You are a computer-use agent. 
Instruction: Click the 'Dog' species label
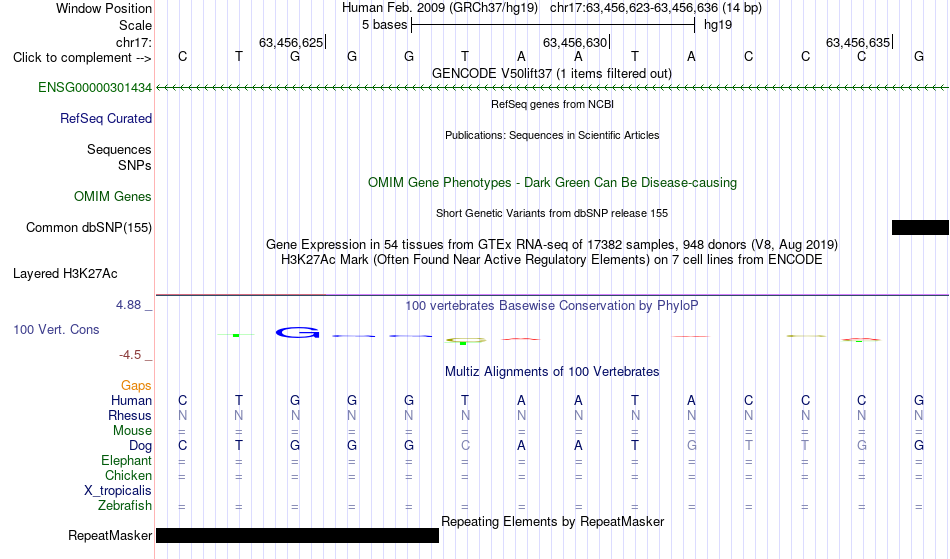[140, 446]
